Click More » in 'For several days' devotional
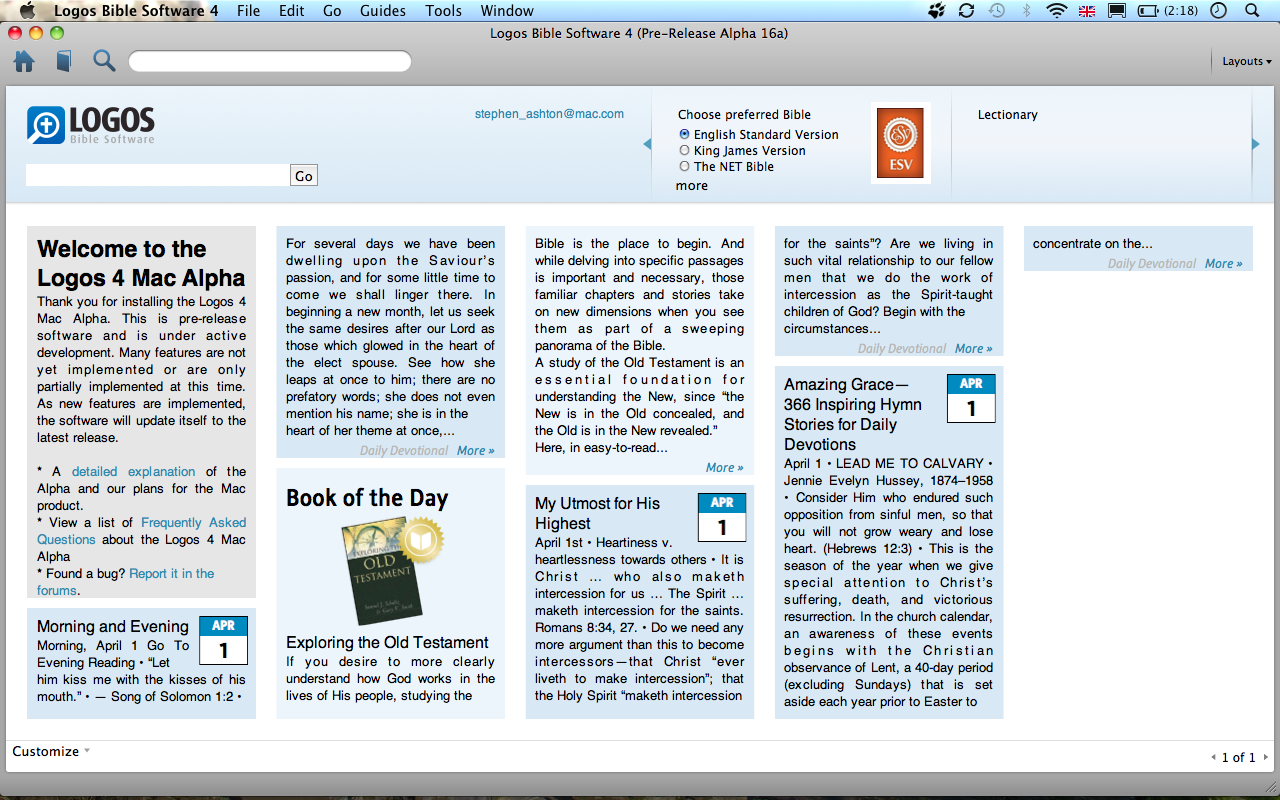1280x800 pixels. pos(476,451)
